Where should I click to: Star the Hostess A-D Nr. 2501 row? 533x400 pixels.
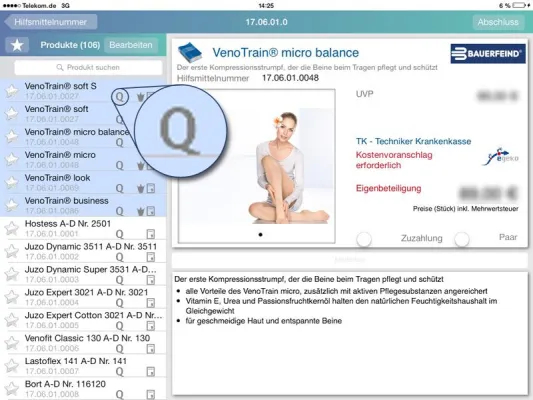[x=12, y=228]
